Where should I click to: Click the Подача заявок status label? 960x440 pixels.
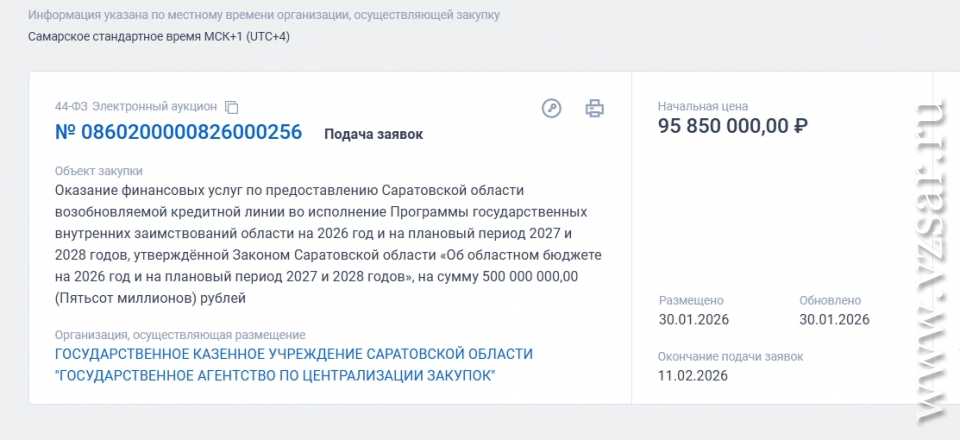coord(373,134)
